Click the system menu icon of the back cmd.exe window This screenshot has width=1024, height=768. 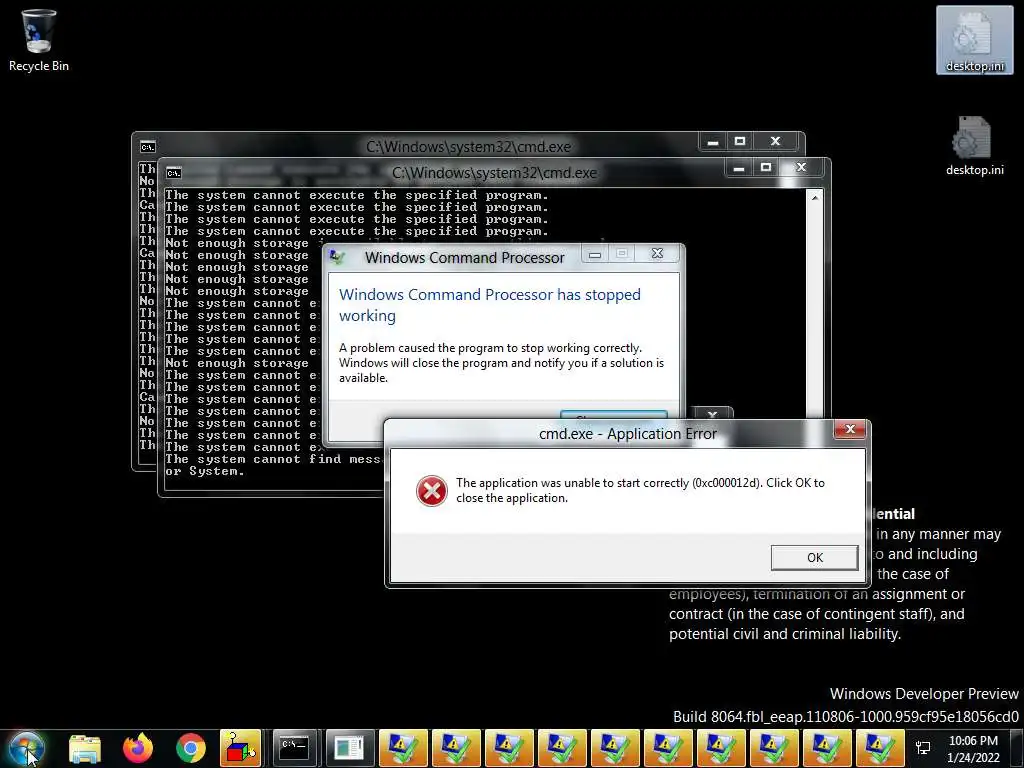pos(148,147)
